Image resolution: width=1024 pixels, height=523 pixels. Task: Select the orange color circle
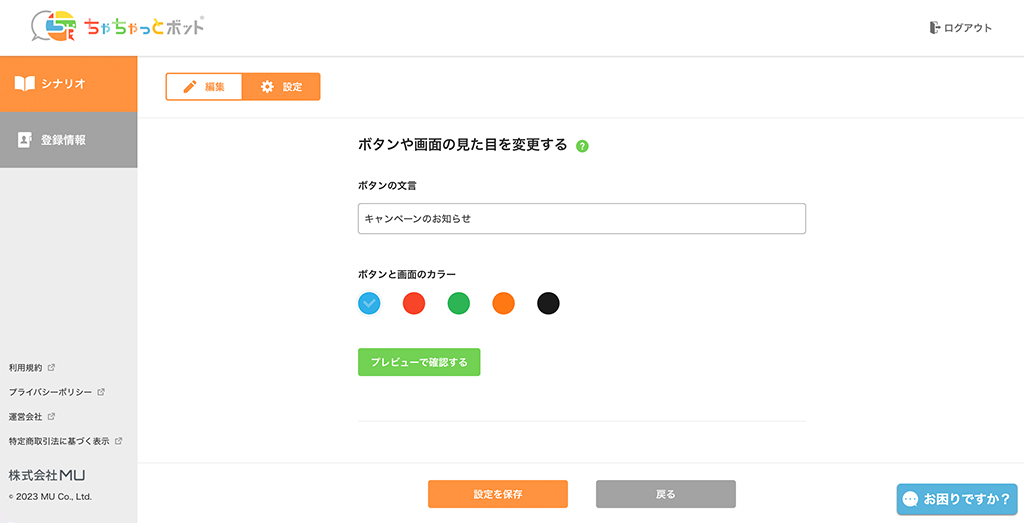504,303
